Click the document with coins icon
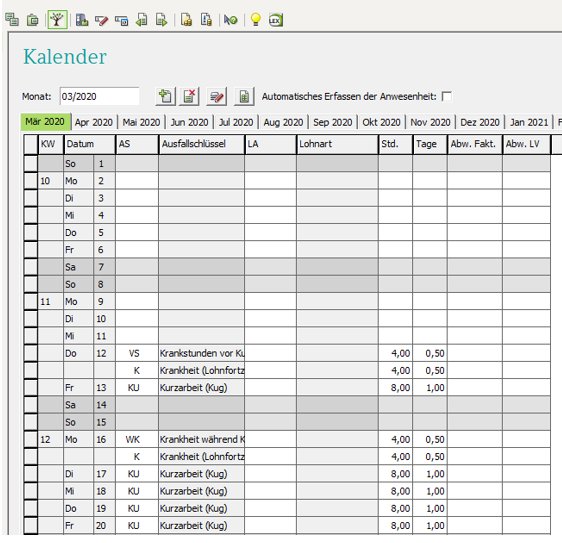This screenshot has width=562, height=543. [186, 20]
